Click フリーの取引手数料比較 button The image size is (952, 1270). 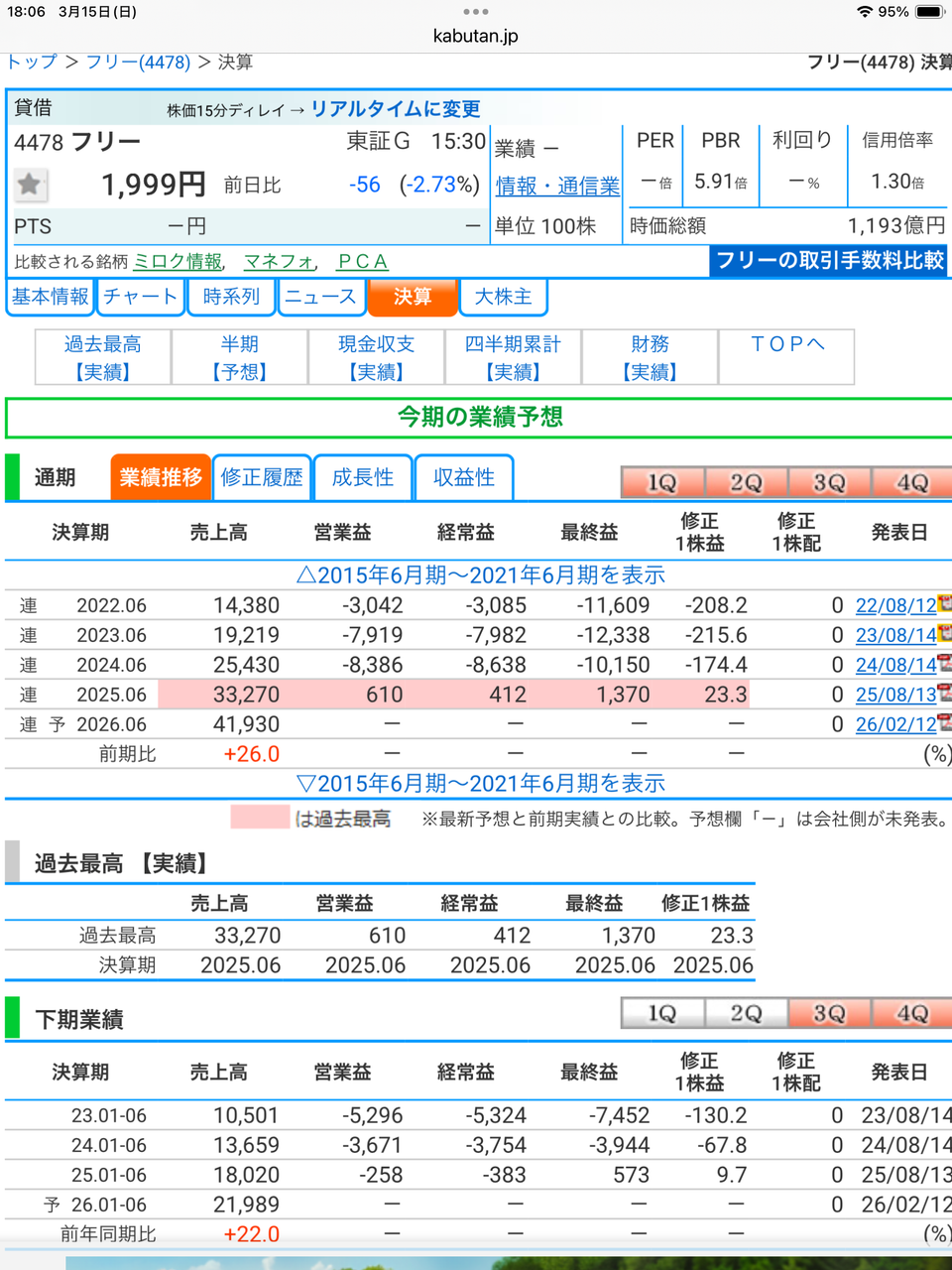coord(829,260)
